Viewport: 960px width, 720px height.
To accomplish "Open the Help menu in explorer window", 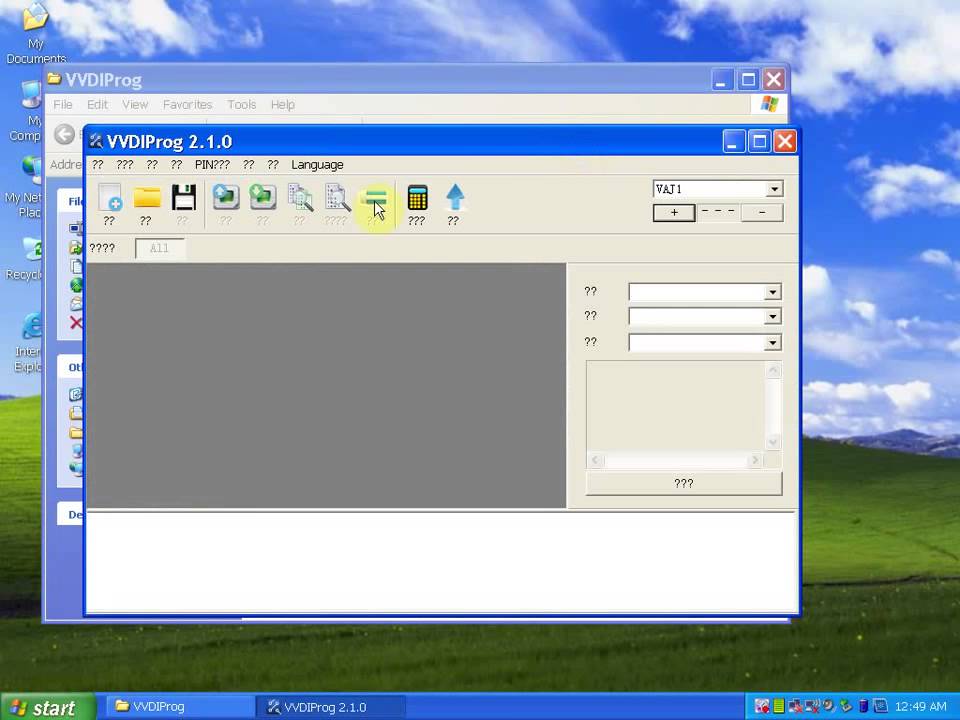I will click(x=283, y=105).
